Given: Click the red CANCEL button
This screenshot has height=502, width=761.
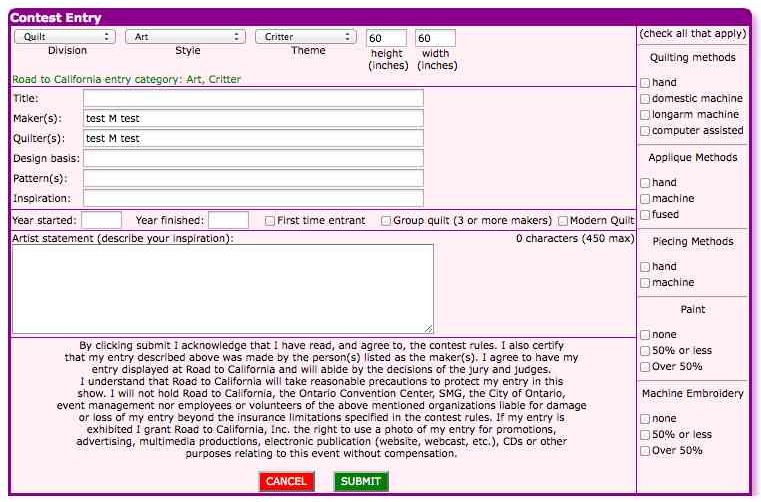Looking at the screenshot, I should tap(286, 481).
